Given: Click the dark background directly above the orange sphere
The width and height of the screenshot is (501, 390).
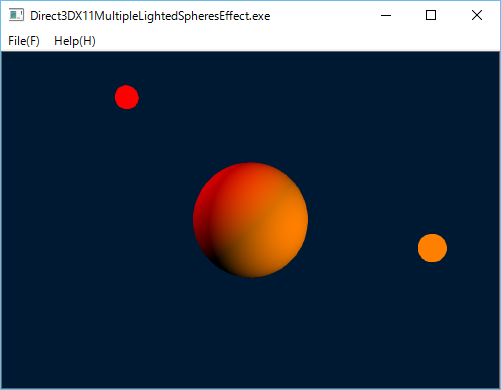Looking at the screenshot, I should (x=432, y=187).
